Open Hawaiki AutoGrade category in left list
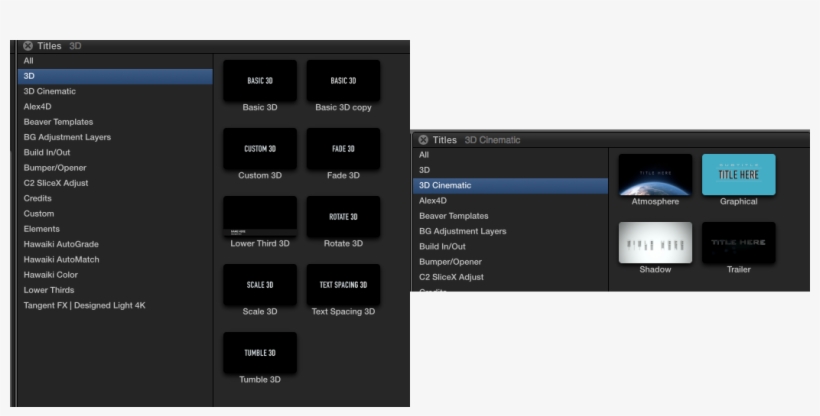 [x=61, y=244]
